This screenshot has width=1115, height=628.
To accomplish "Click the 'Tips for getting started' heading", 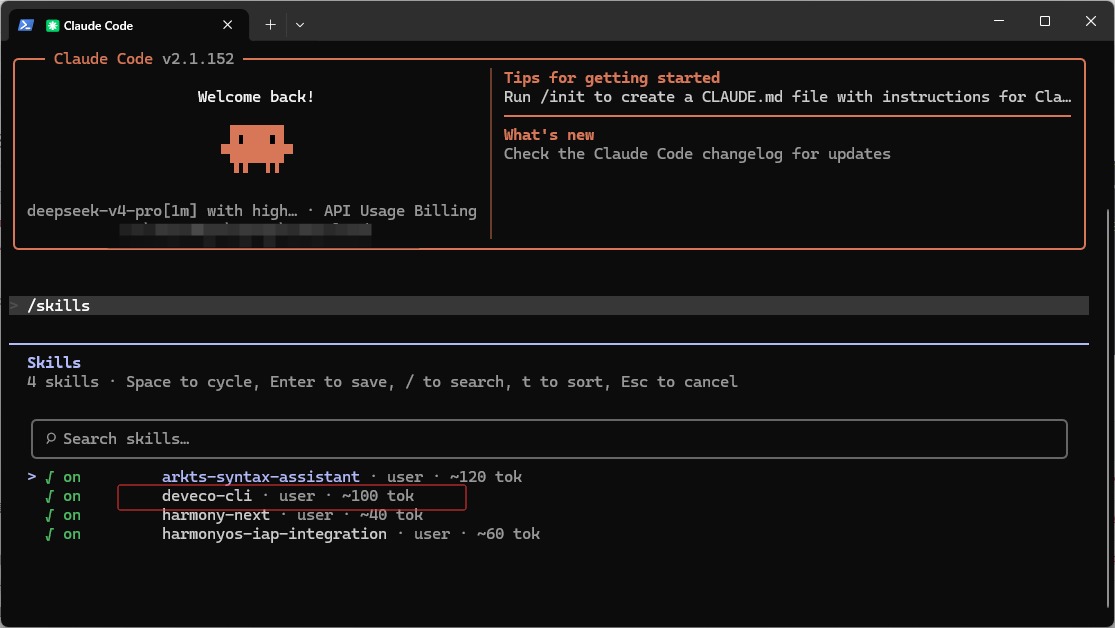I will 612,78.
